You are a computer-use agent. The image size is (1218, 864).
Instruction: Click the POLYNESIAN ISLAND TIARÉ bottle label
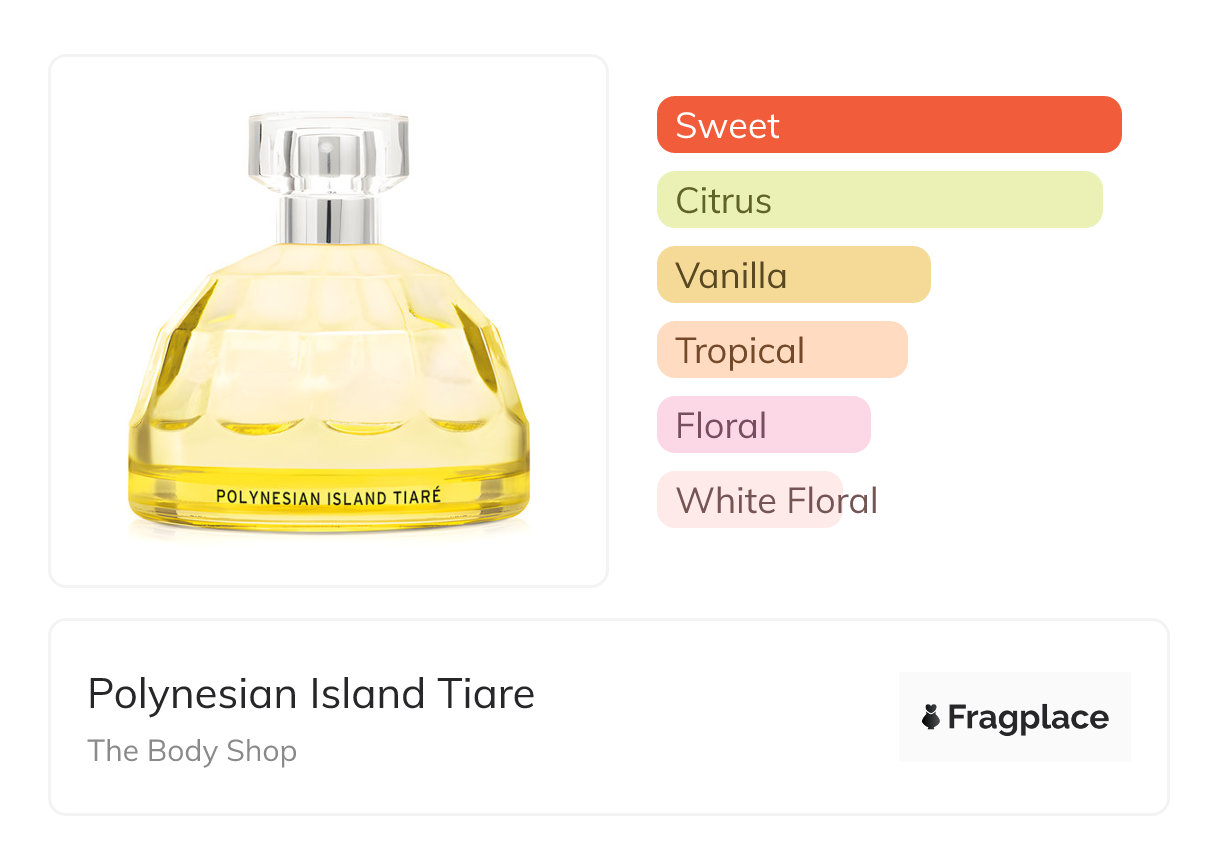[x=328, y=495]
